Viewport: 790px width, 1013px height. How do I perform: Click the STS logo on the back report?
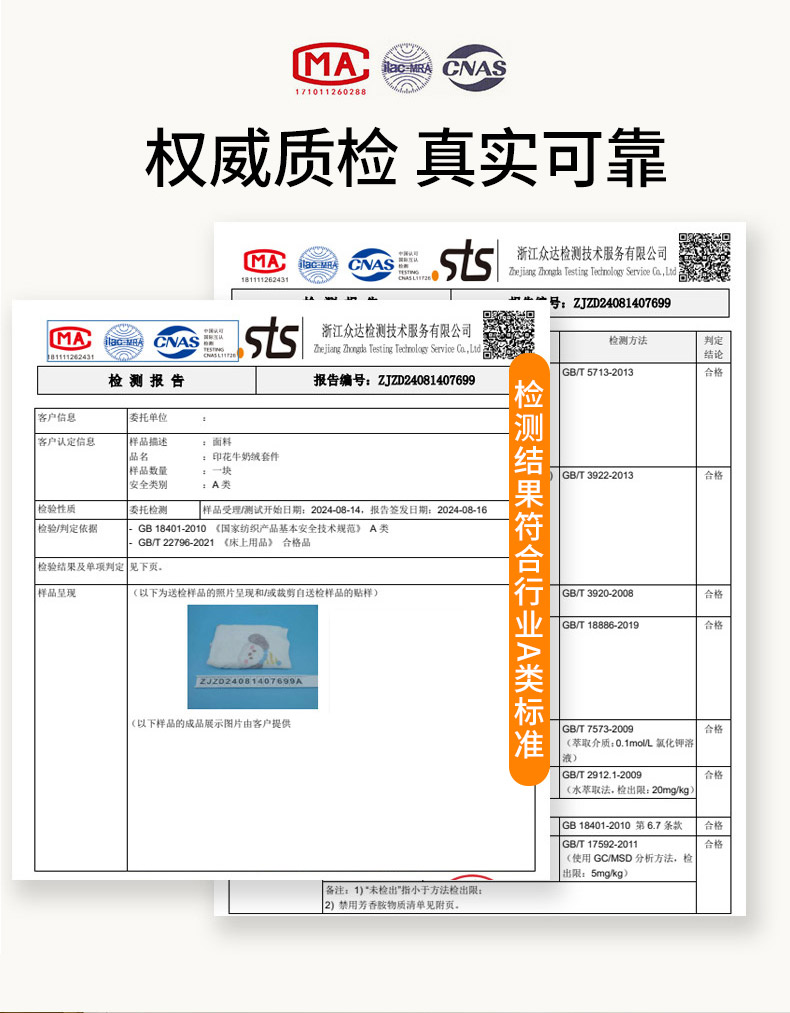[467, 262]
